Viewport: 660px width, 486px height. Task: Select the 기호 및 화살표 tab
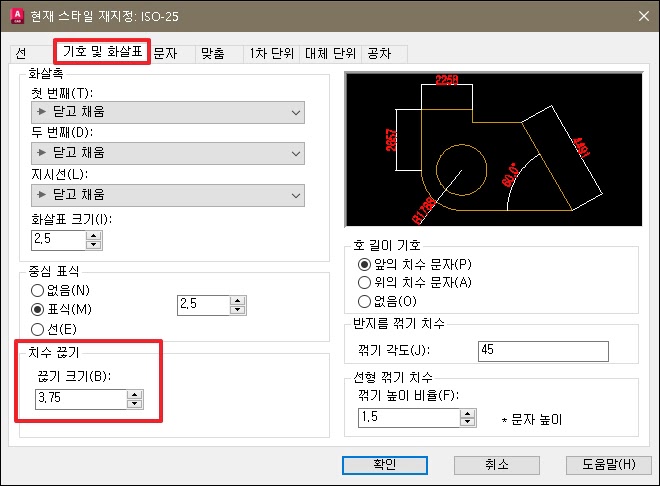pyautogui.click(x=102, y=52)
